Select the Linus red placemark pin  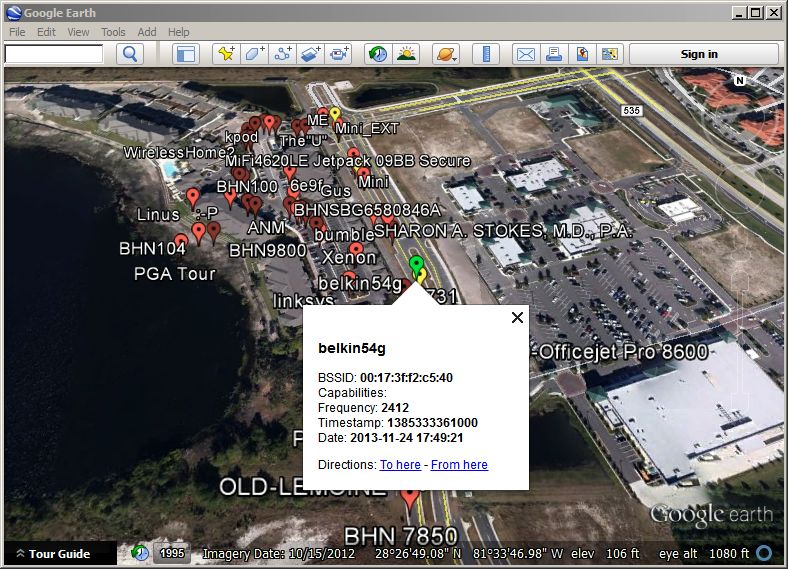192,198
